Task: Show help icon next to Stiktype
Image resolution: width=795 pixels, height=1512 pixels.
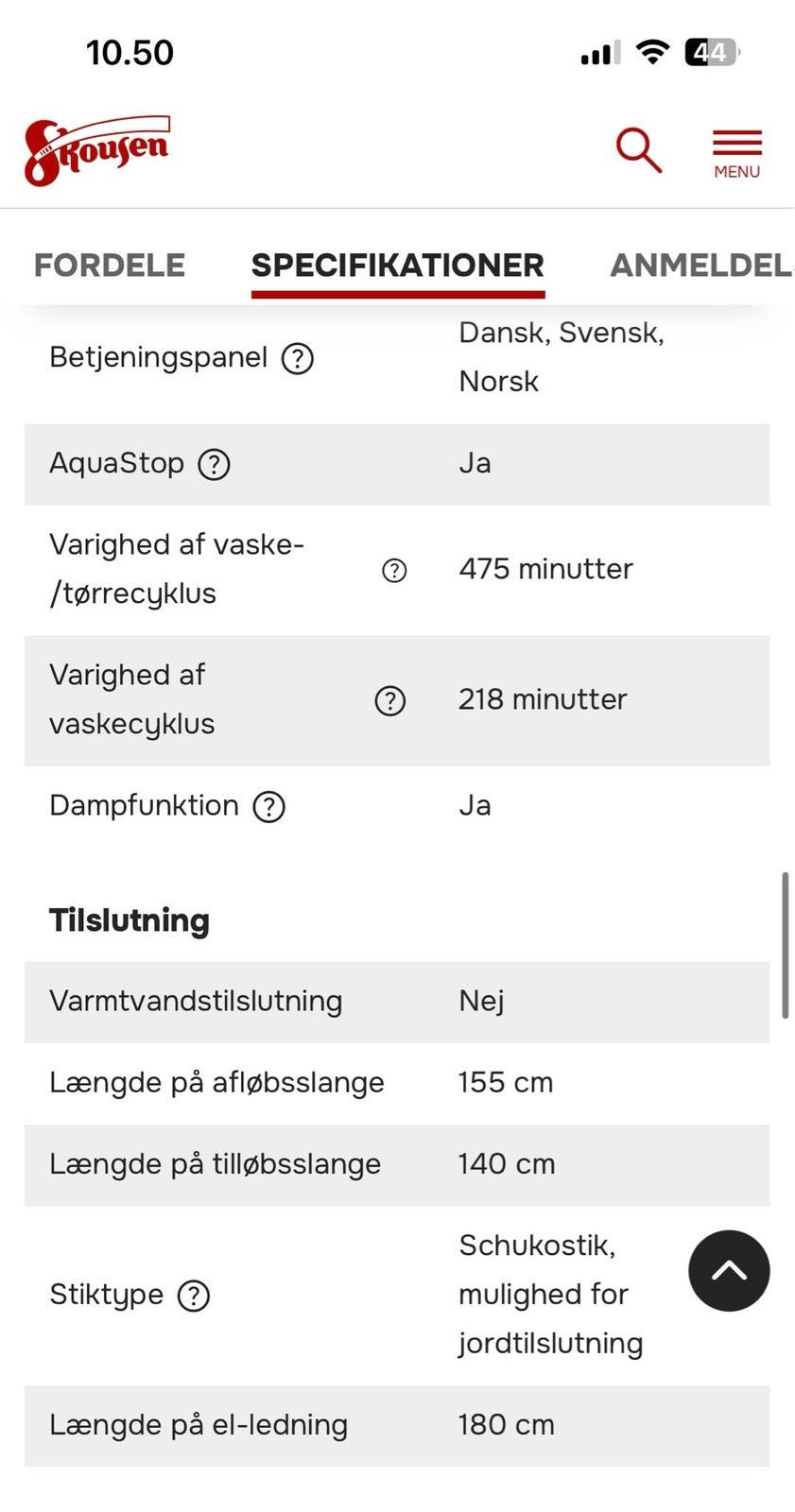Action: pyautogui.click(x=194, y=1296)
